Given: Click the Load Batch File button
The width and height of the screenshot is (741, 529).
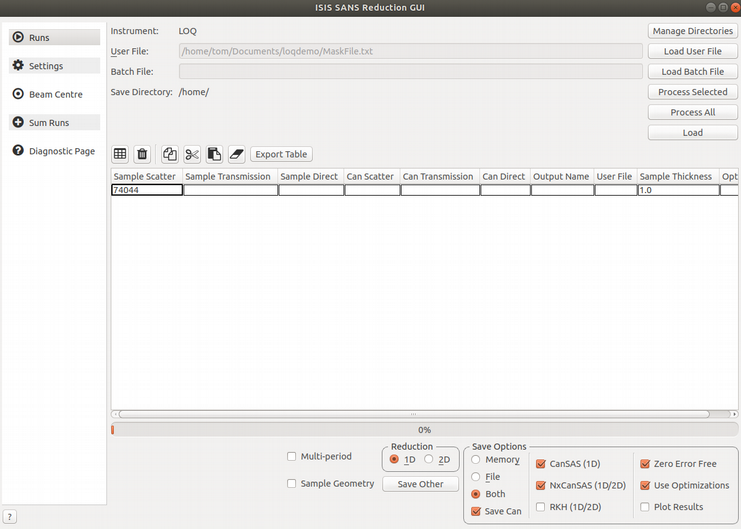Looking at the screenshot, I should point(692,71).
